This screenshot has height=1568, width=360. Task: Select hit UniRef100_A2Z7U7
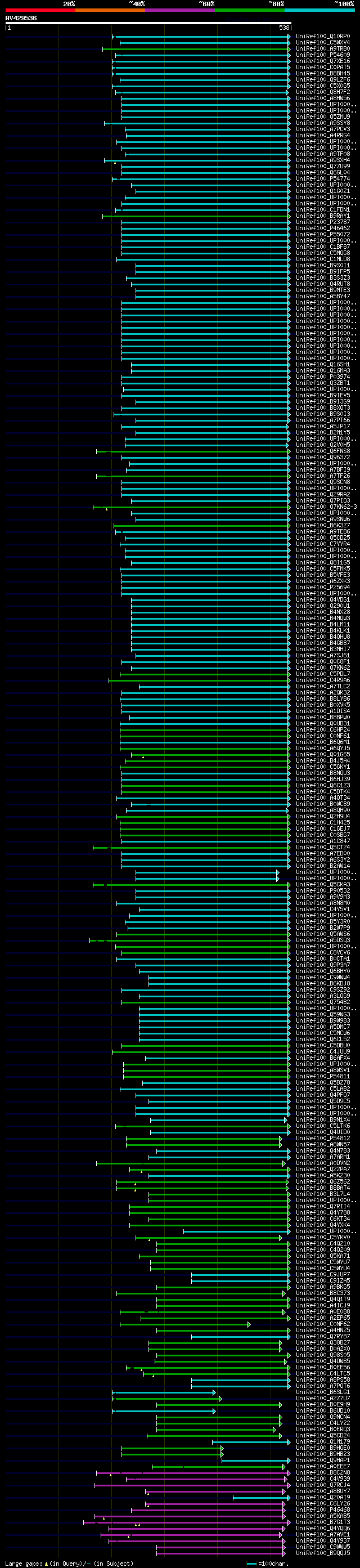323,1398
